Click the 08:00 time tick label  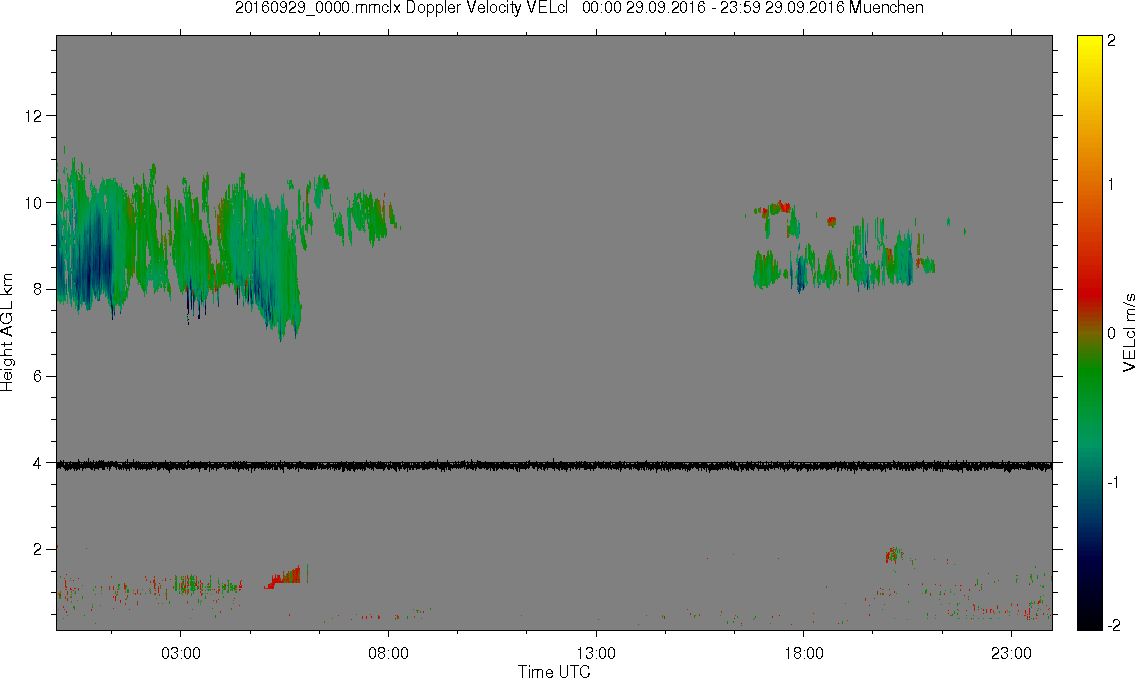pyautogui.click(x=388, y=653)
